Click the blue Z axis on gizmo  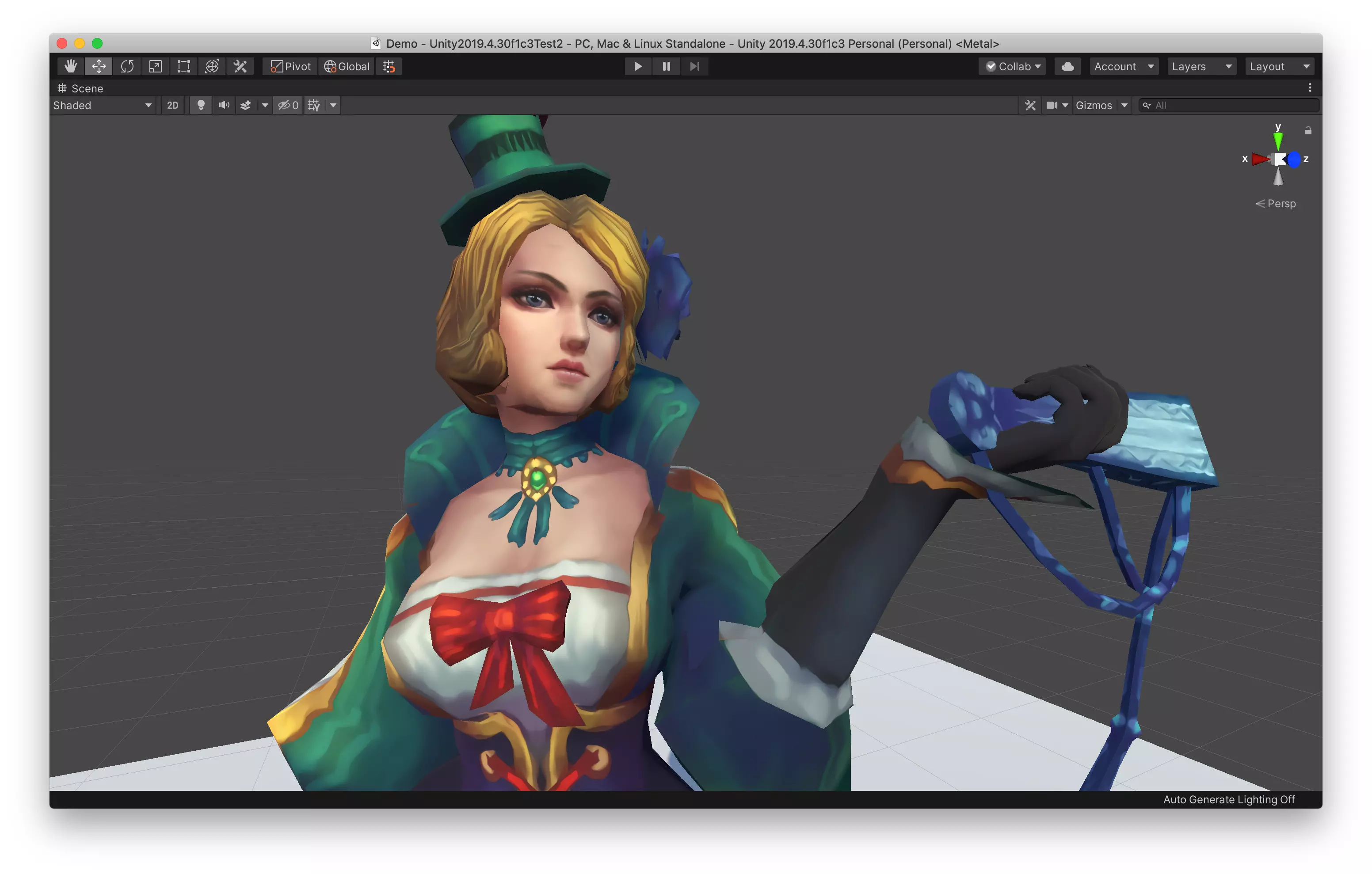point(1294,160)
